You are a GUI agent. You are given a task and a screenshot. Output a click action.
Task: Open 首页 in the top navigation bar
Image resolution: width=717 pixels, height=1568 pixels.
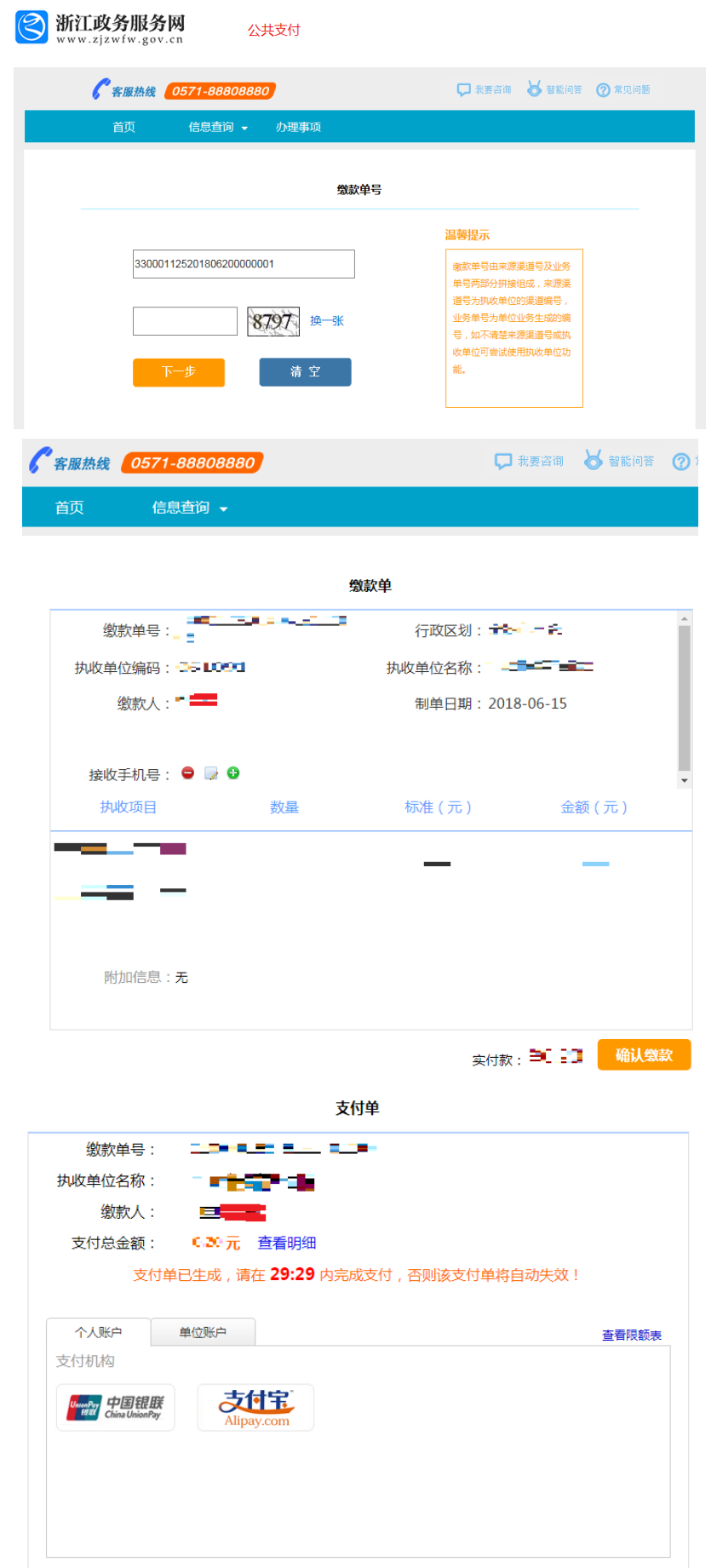coord(123,127)
